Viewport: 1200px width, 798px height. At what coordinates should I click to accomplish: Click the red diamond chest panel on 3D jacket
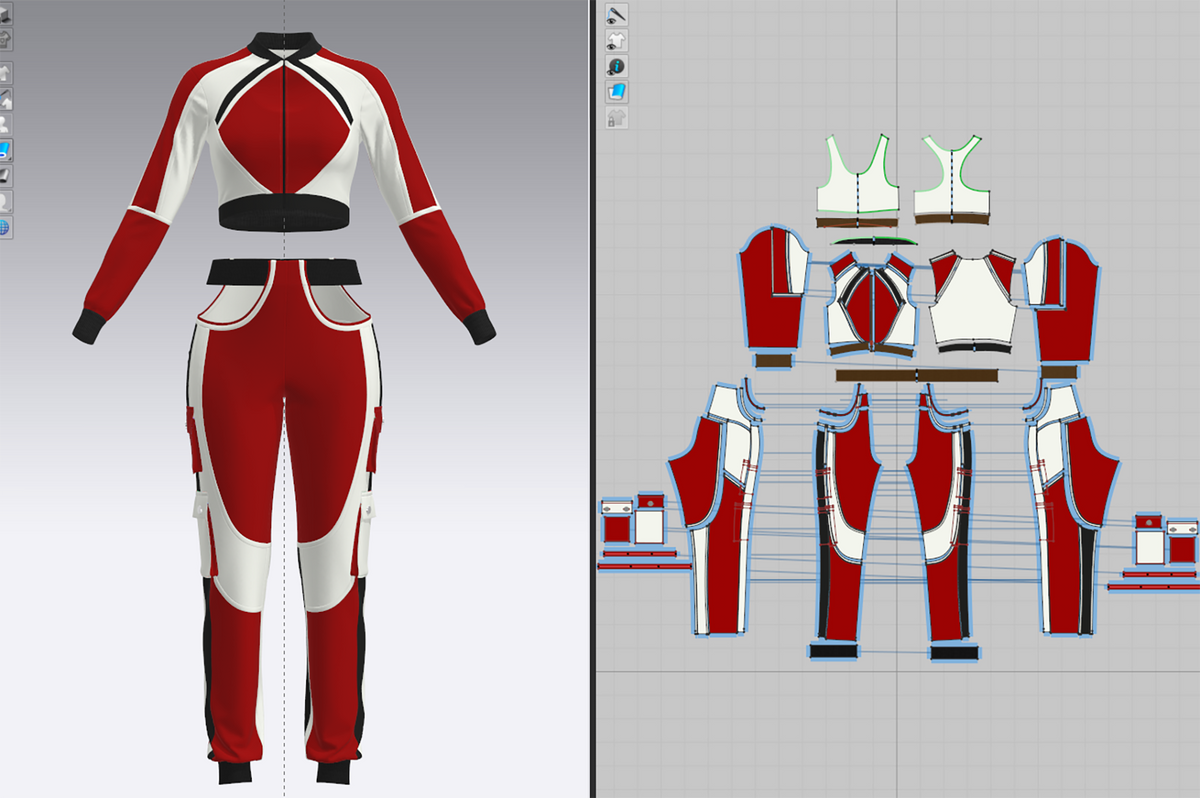point(286,131)
